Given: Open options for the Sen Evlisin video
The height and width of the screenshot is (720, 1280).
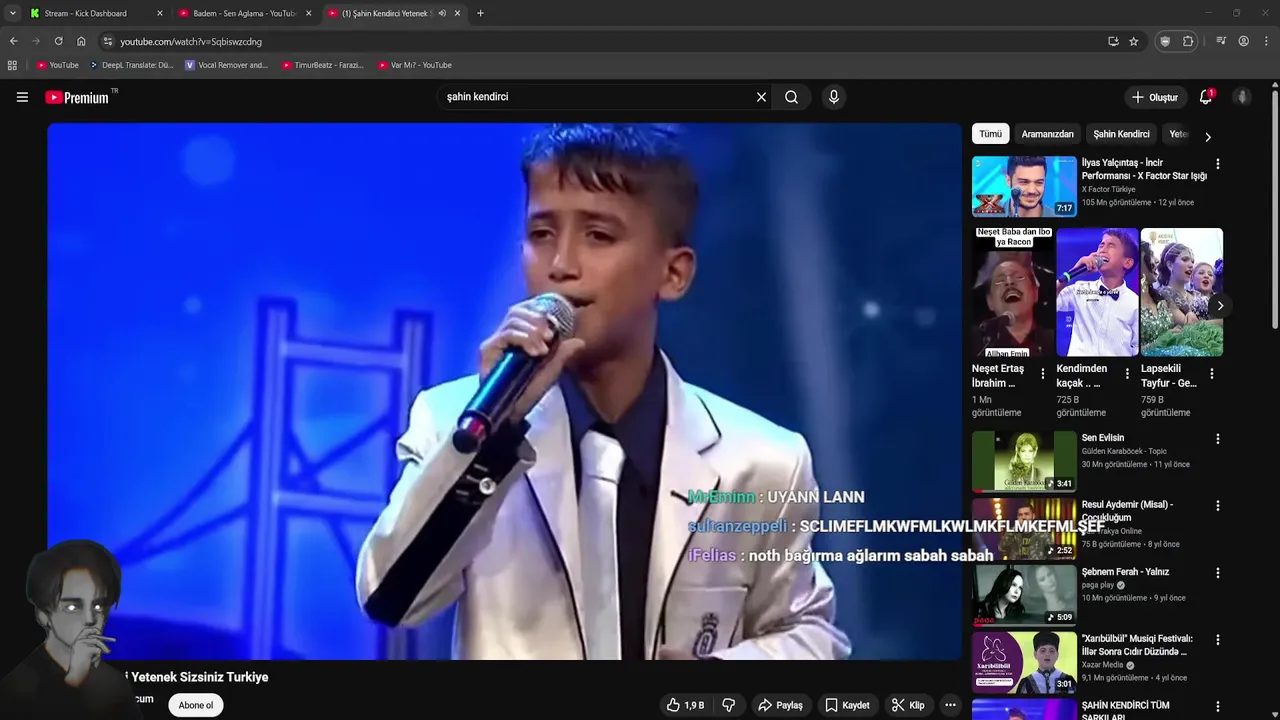Looking at the screenshot, I should 1217,439.
